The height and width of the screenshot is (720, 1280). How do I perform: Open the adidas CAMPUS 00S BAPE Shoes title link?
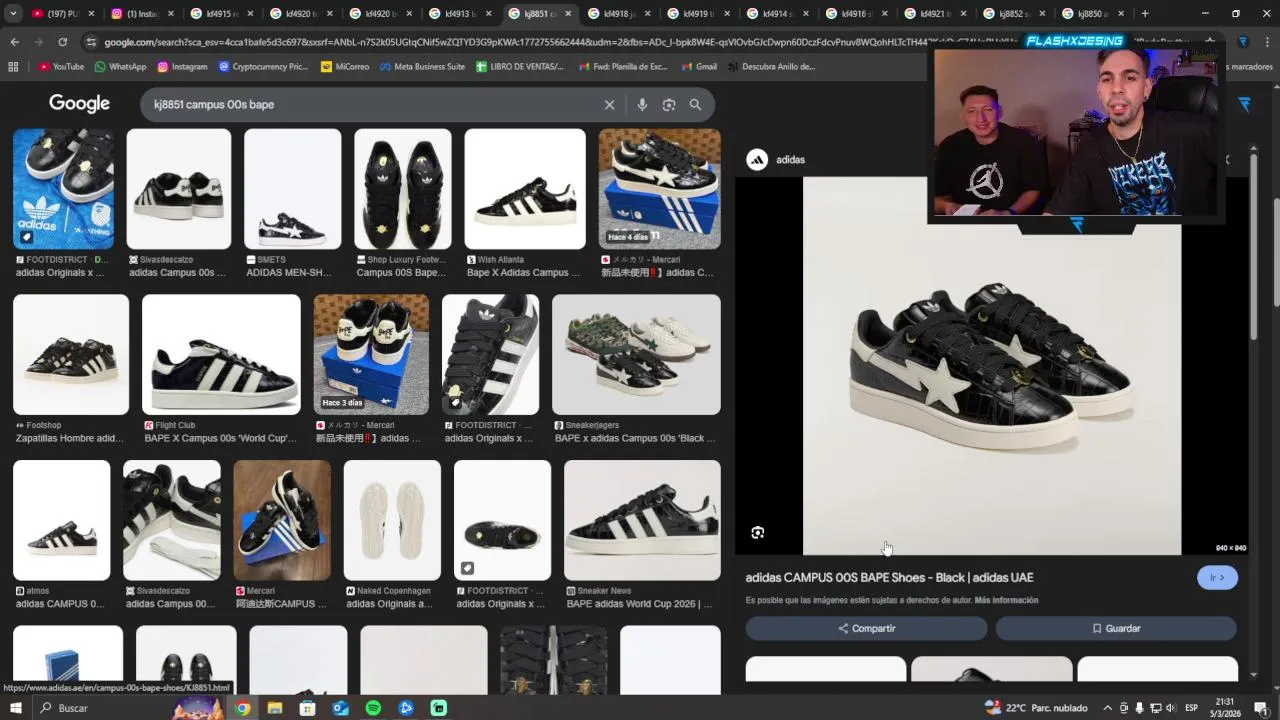click(889, 578)
